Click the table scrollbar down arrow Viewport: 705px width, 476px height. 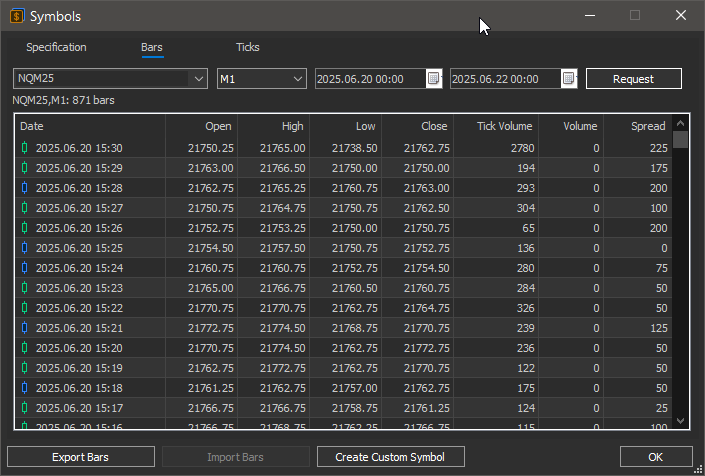680,421
